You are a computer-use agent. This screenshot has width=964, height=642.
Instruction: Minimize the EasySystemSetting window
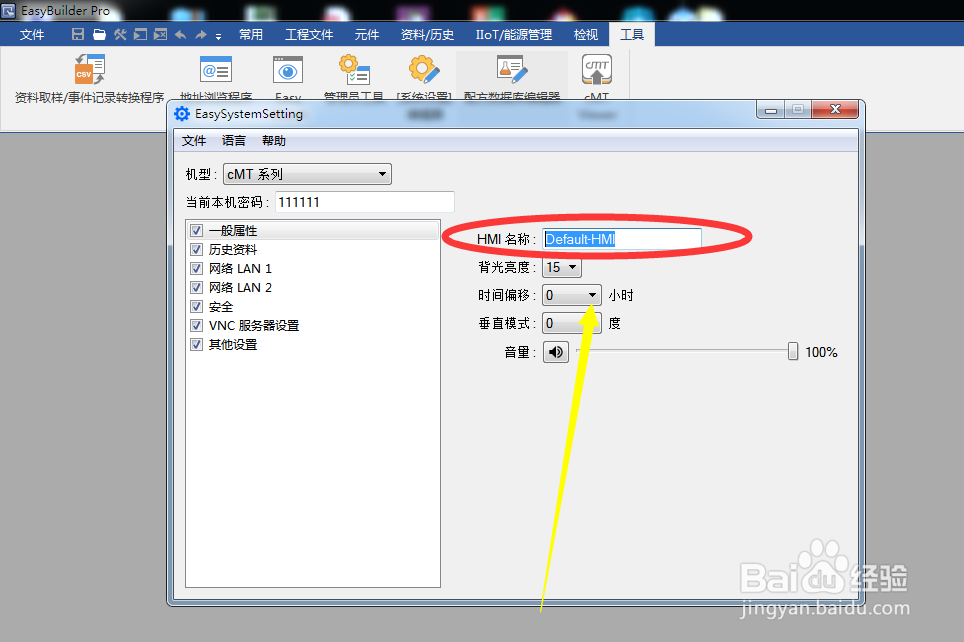tap(770, 110)
